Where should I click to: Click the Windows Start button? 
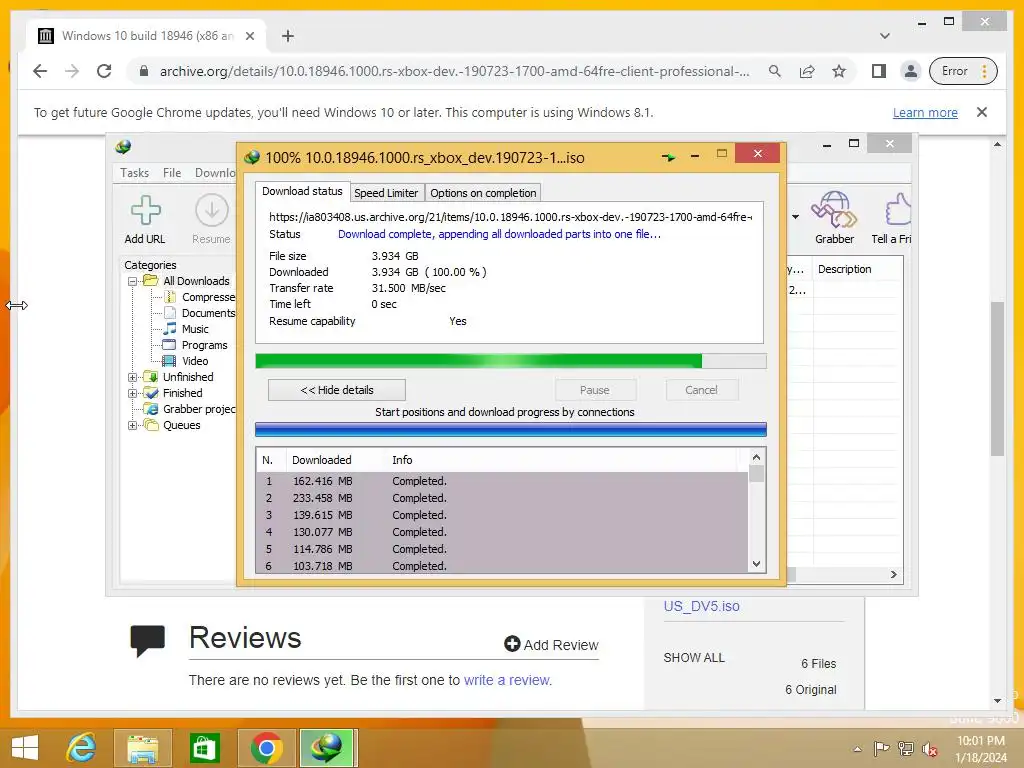pyautogui.click(x=25, y=748)
